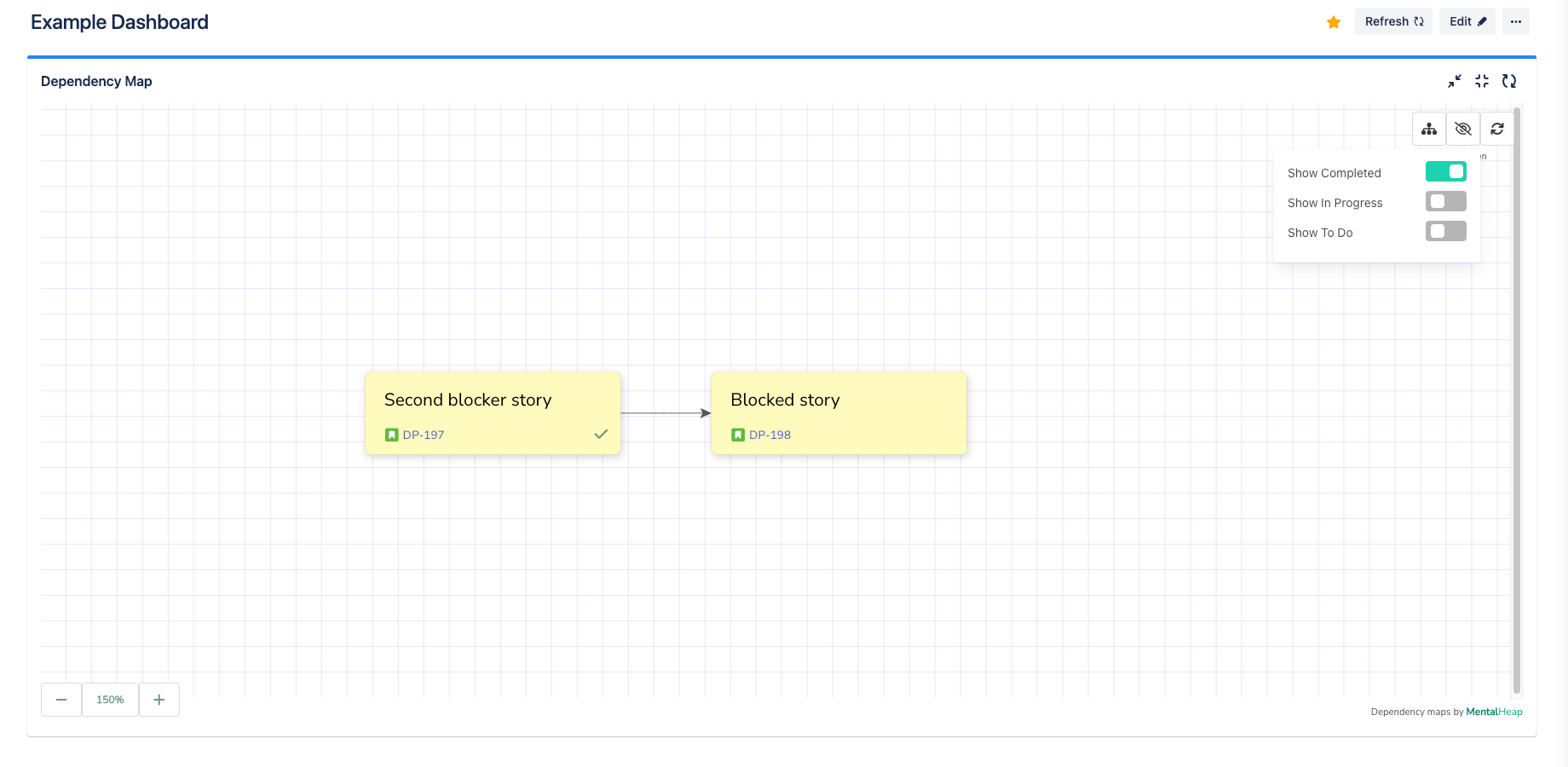Zoom in with the plus button
Image resolution: width=1568 pixels, height=767 pixels.
click(x=159, y=700)
